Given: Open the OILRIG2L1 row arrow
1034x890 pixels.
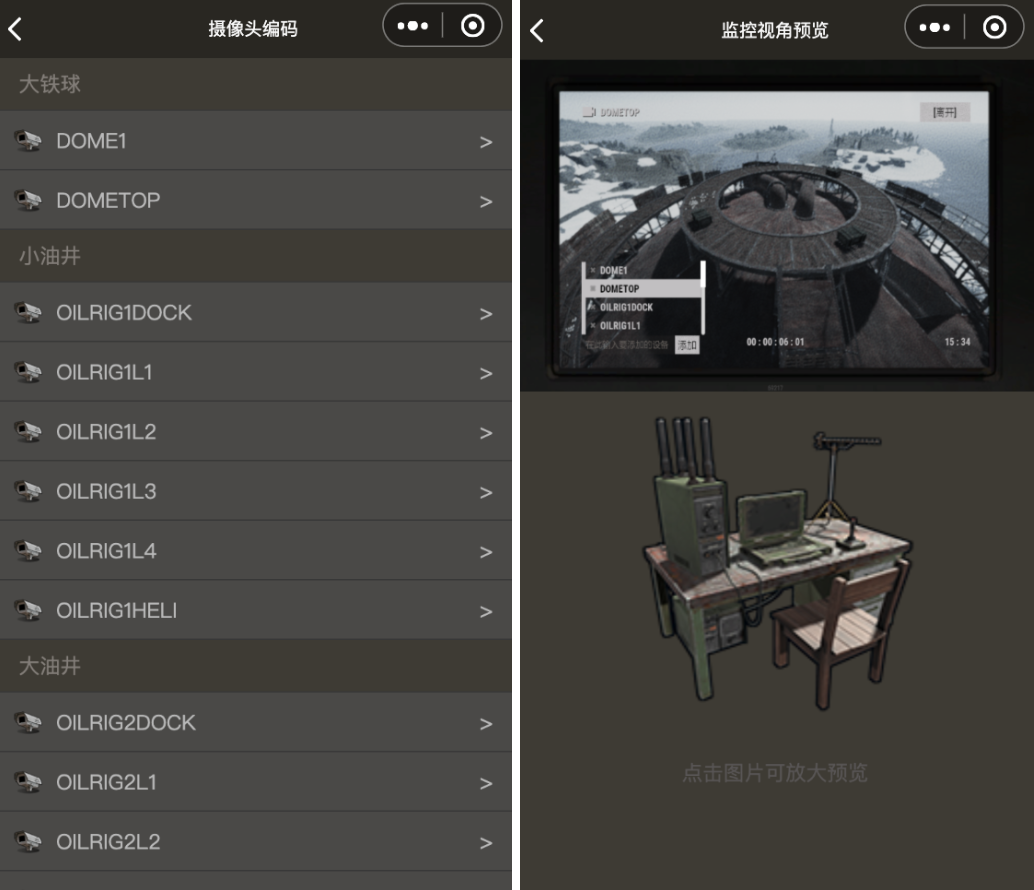Looking at the screenshot, I should pyautogui.click(x=486, y=784).
